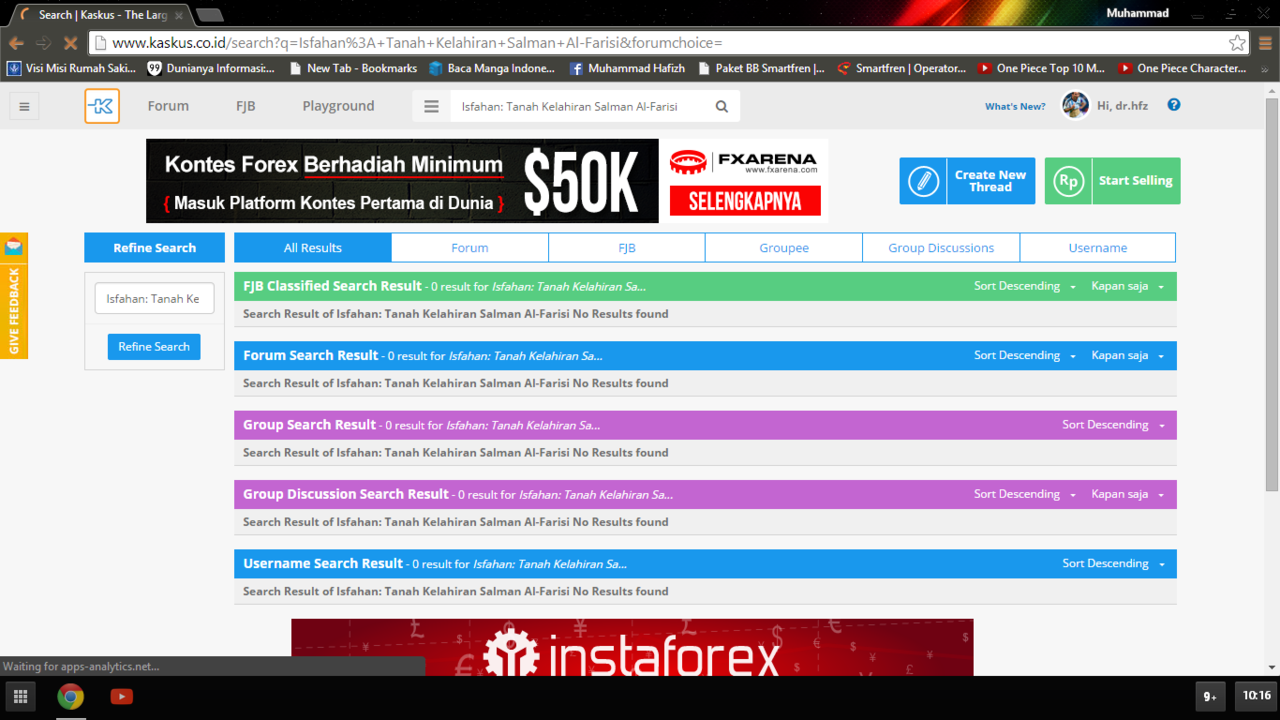This screenshot has height=720, width=1280.
Task: Click the page vertical scrollbar
Action: pos(1272,294)
